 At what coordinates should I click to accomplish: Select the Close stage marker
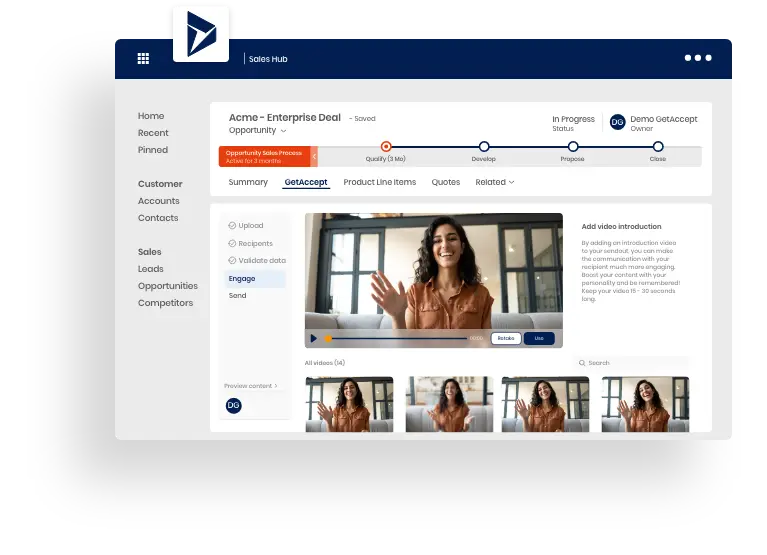coord(658,146)
